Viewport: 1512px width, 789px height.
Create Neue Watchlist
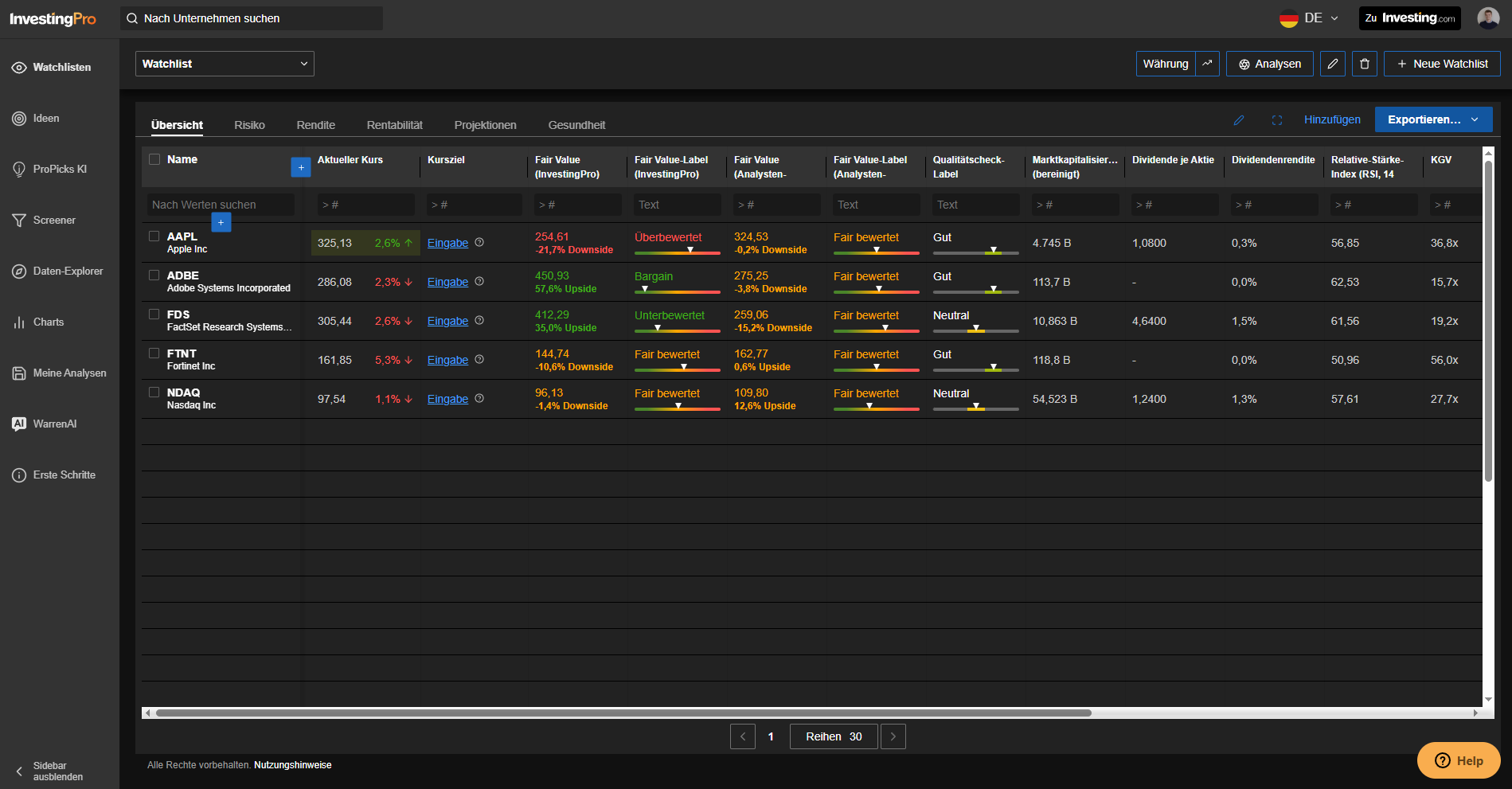click(1442, 64)
